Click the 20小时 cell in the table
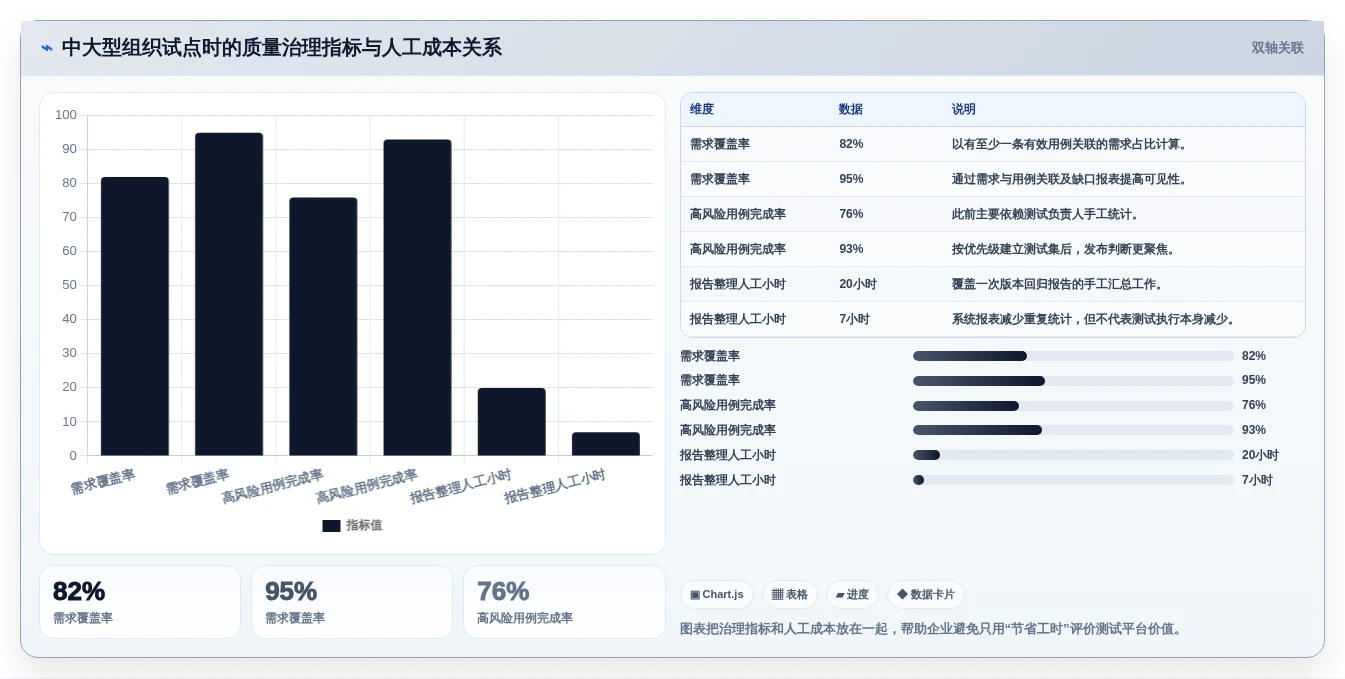 click(858, 285)
